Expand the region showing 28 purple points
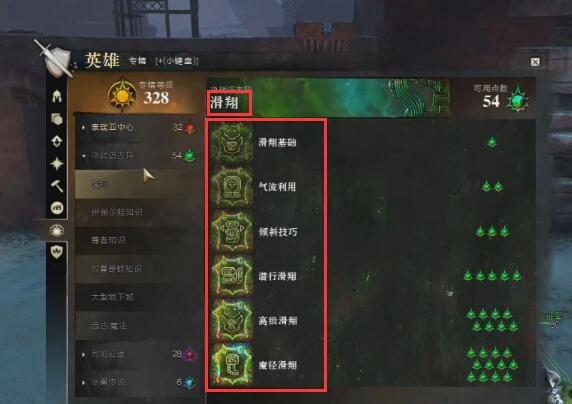 (138, 354)
